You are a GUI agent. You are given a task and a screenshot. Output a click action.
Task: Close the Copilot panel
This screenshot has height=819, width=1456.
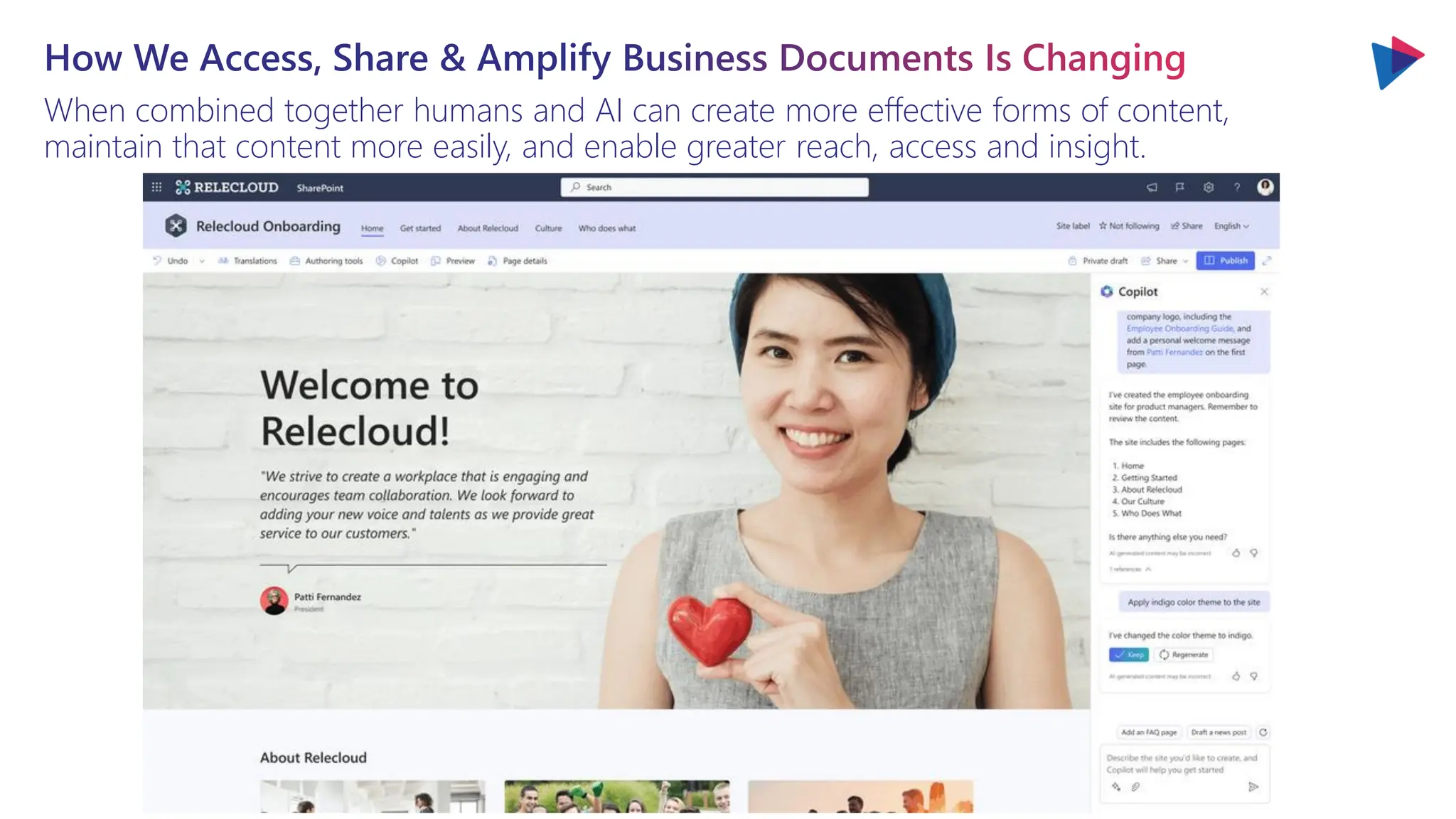[x=1264, y=291]
